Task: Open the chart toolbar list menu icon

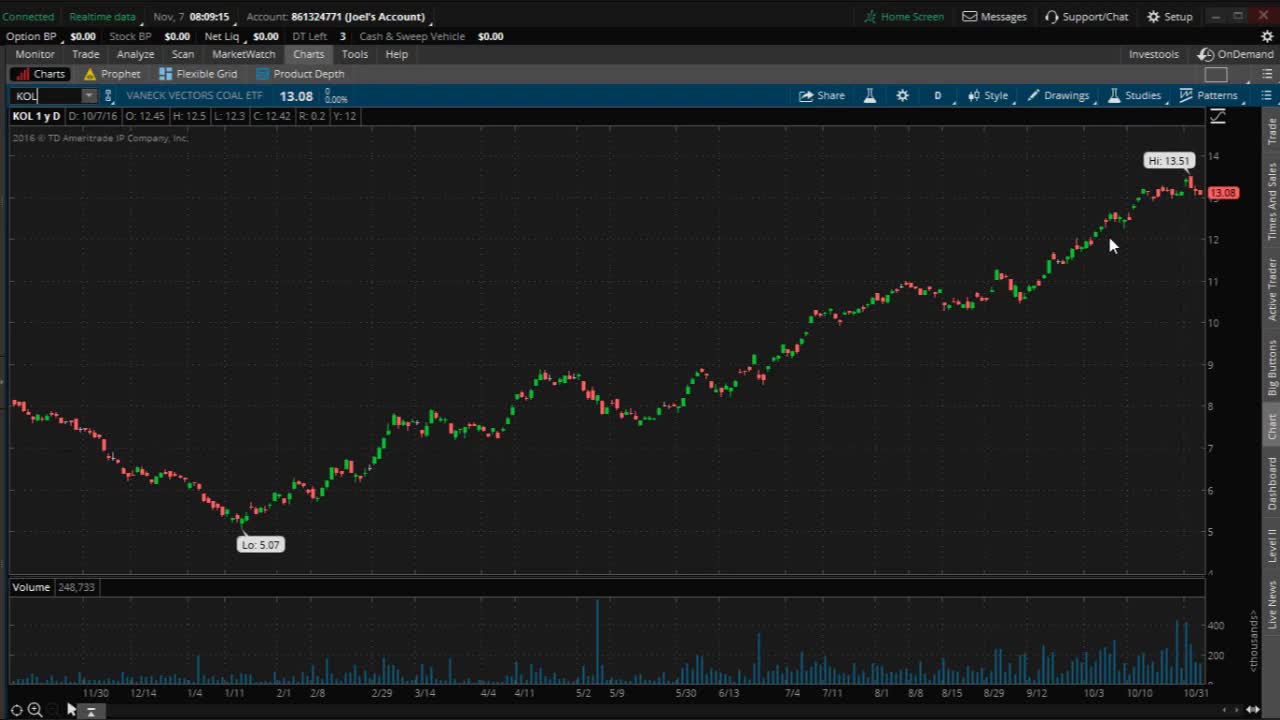Action: tap(1266, 96)
